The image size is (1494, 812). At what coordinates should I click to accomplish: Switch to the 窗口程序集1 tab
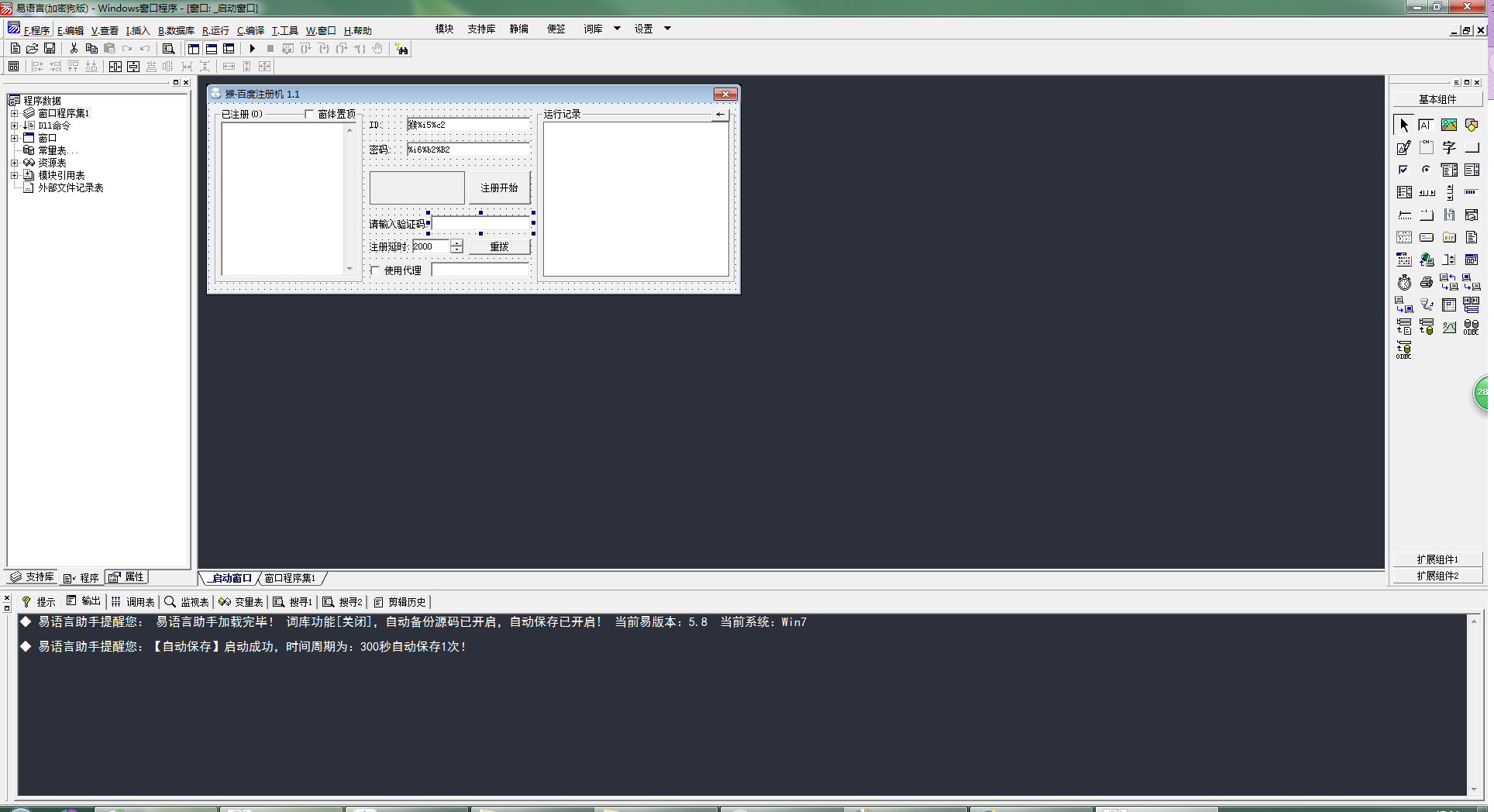point(290,578)
